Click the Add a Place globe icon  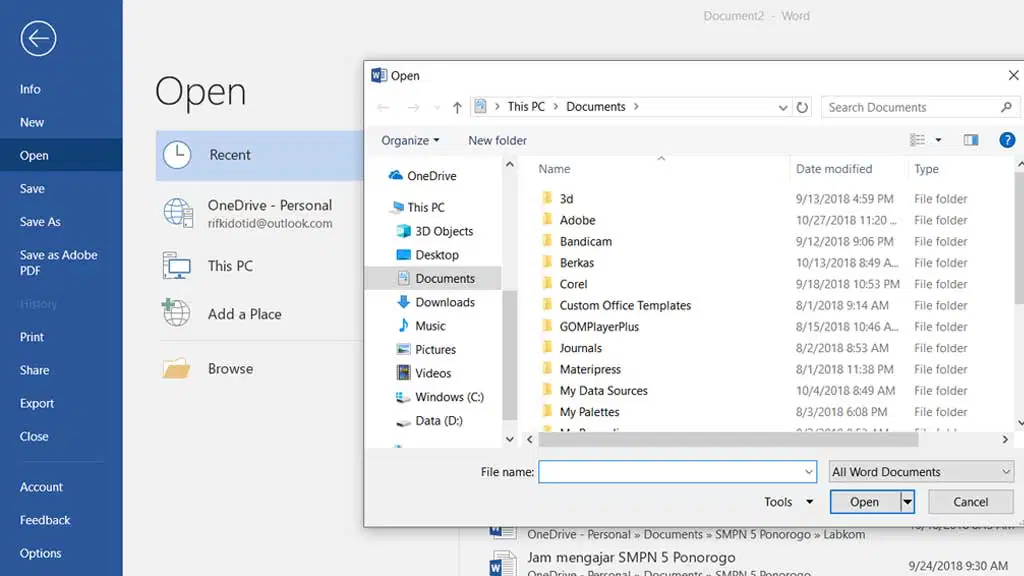[x=176, y=312]
